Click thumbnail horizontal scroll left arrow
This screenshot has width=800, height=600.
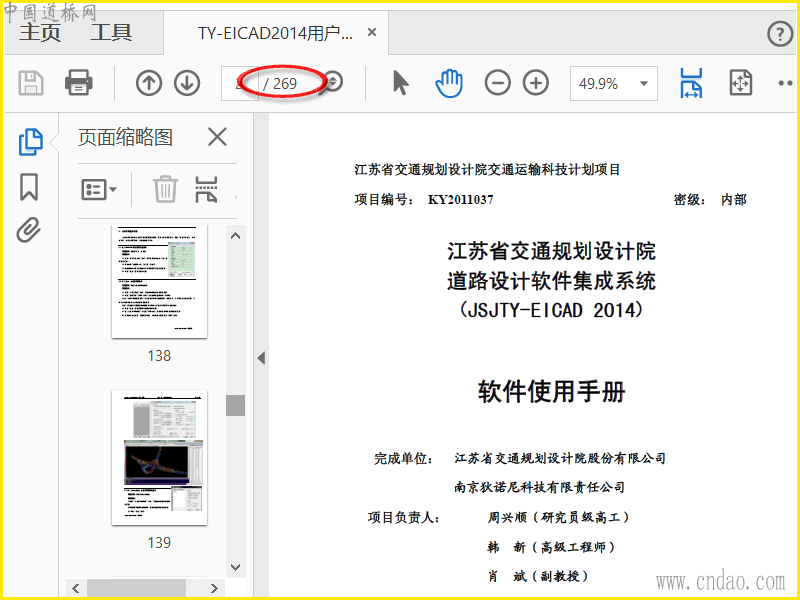(76, 588)
